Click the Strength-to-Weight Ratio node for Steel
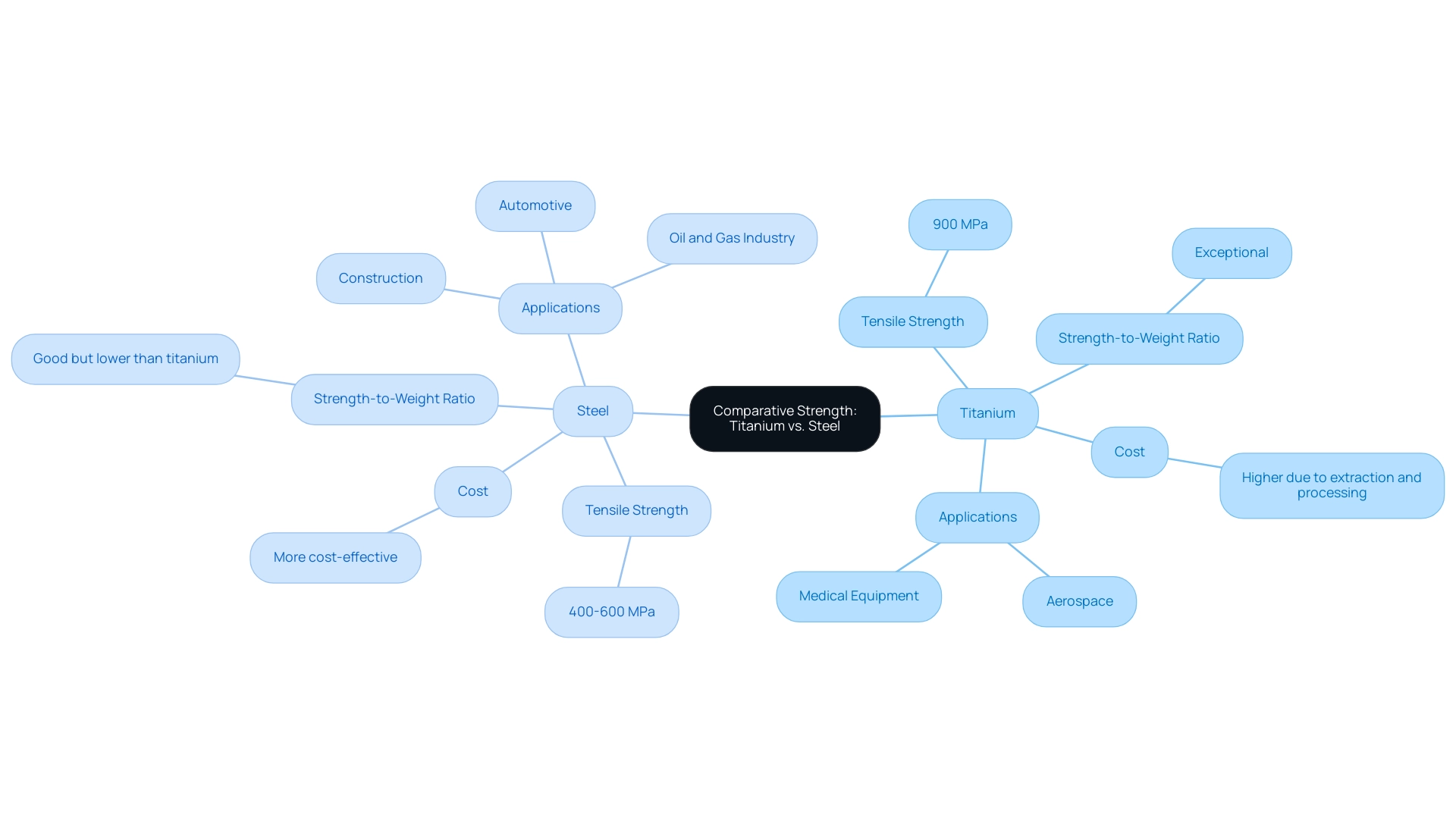Viewport: 1456px width, 821px height. tap(394, 398)
